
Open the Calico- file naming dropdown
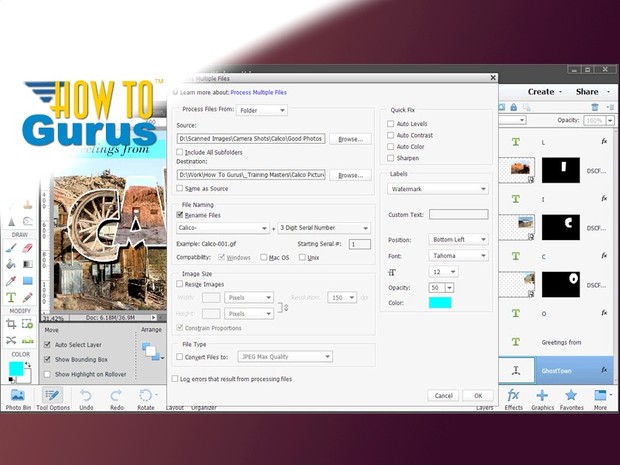coord(223,228)
